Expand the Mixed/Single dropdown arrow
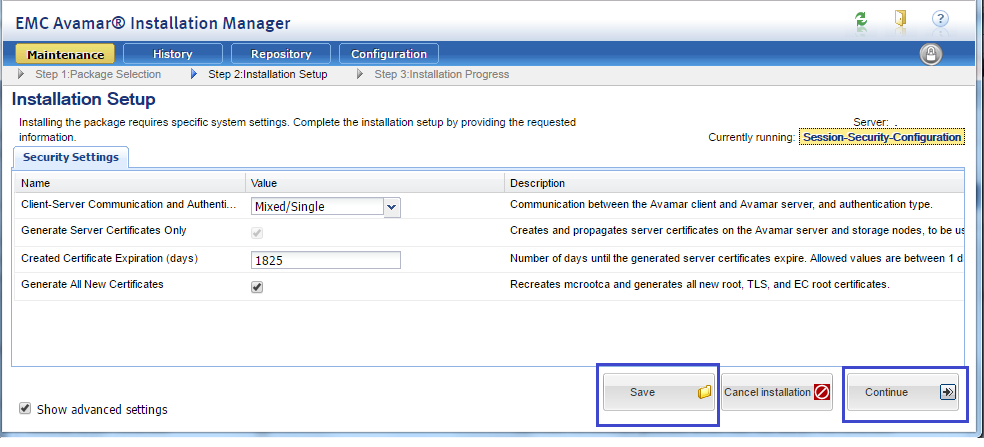 pos(392,207)
